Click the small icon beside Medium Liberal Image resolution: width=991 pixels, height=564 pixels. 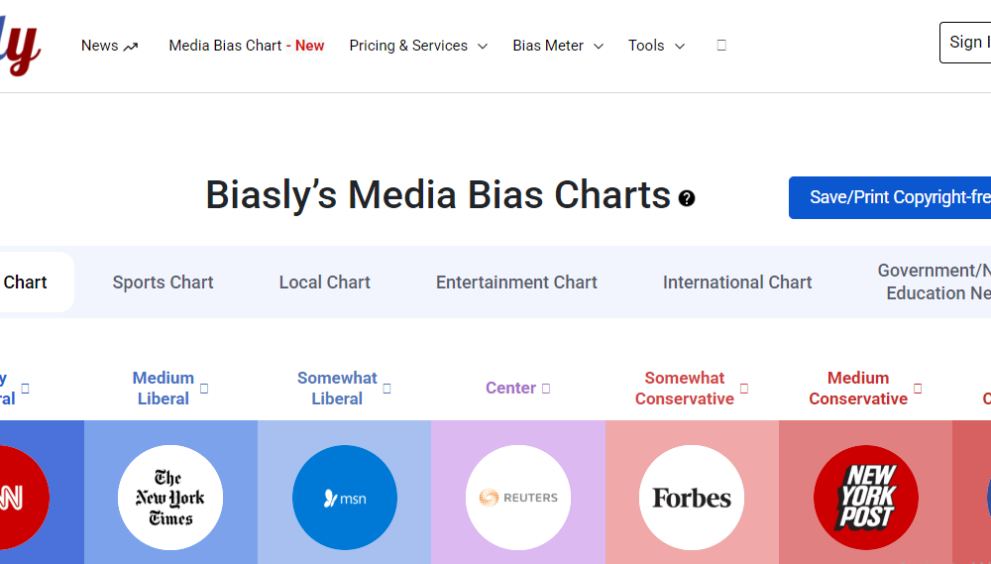204,389
